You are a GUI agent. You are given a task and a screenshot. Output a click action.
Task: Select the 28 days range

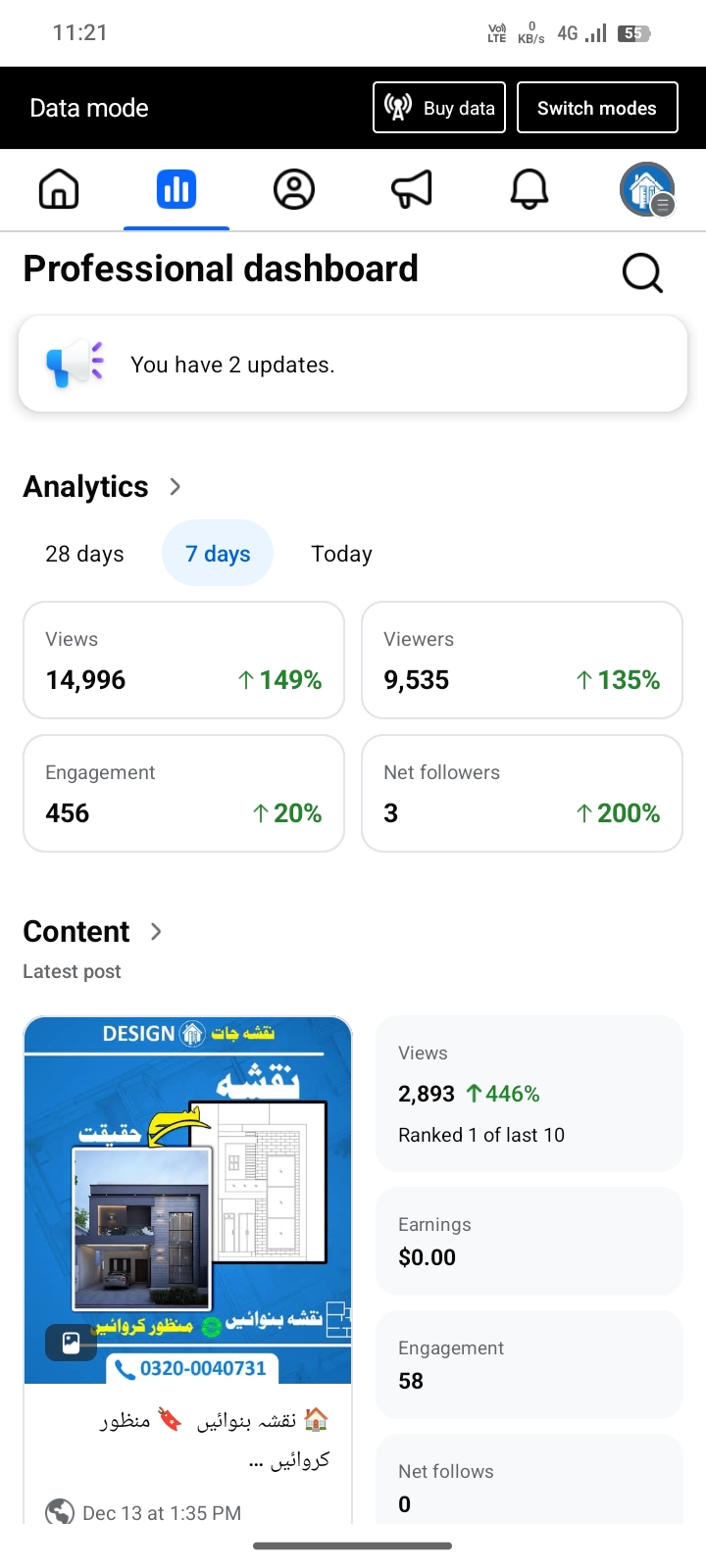coord(84,554)
